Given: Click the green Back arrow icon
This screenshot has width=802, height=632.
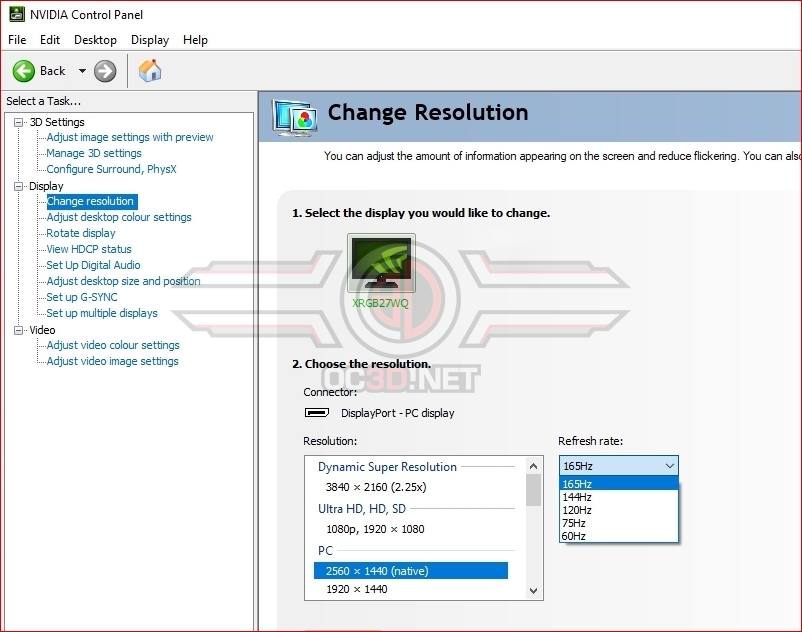Looking at the screenshot, I should click(x=24, y=71).
